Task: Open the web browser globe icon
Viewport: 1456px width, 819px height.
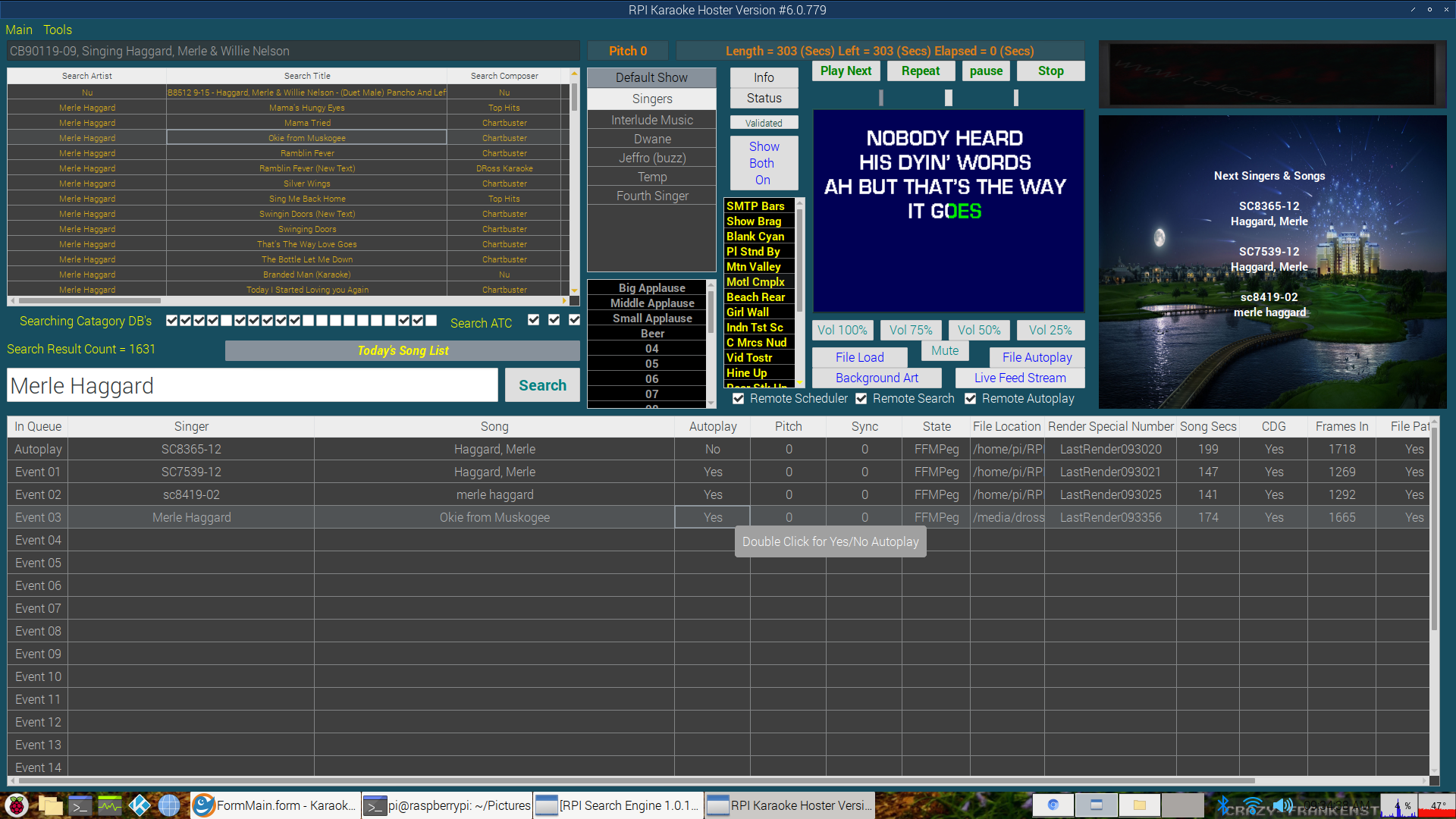Action: point(169,805)
